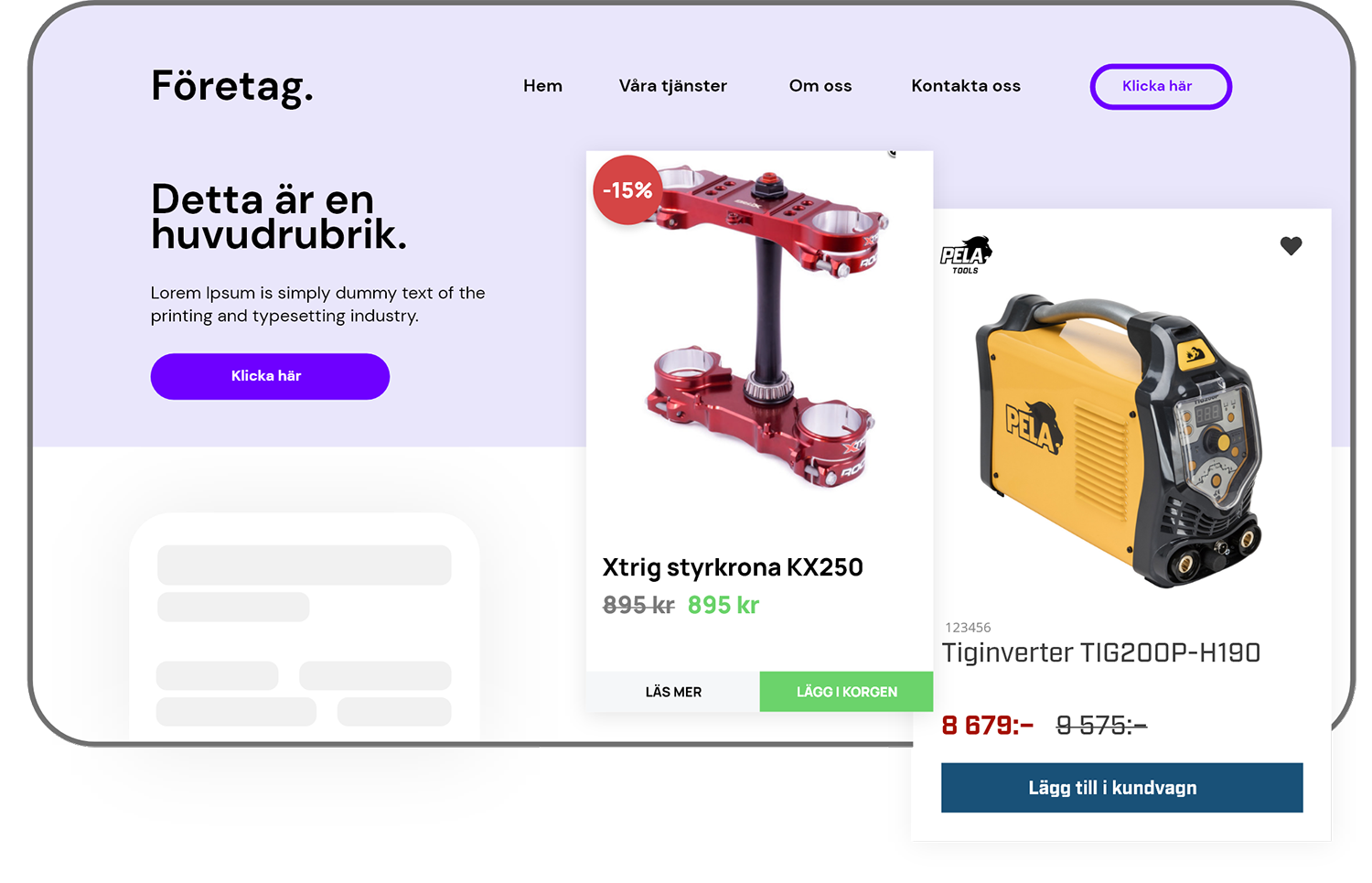Open the Hem menu item
The image size is (1372, 883).
(x=542, y=86)
